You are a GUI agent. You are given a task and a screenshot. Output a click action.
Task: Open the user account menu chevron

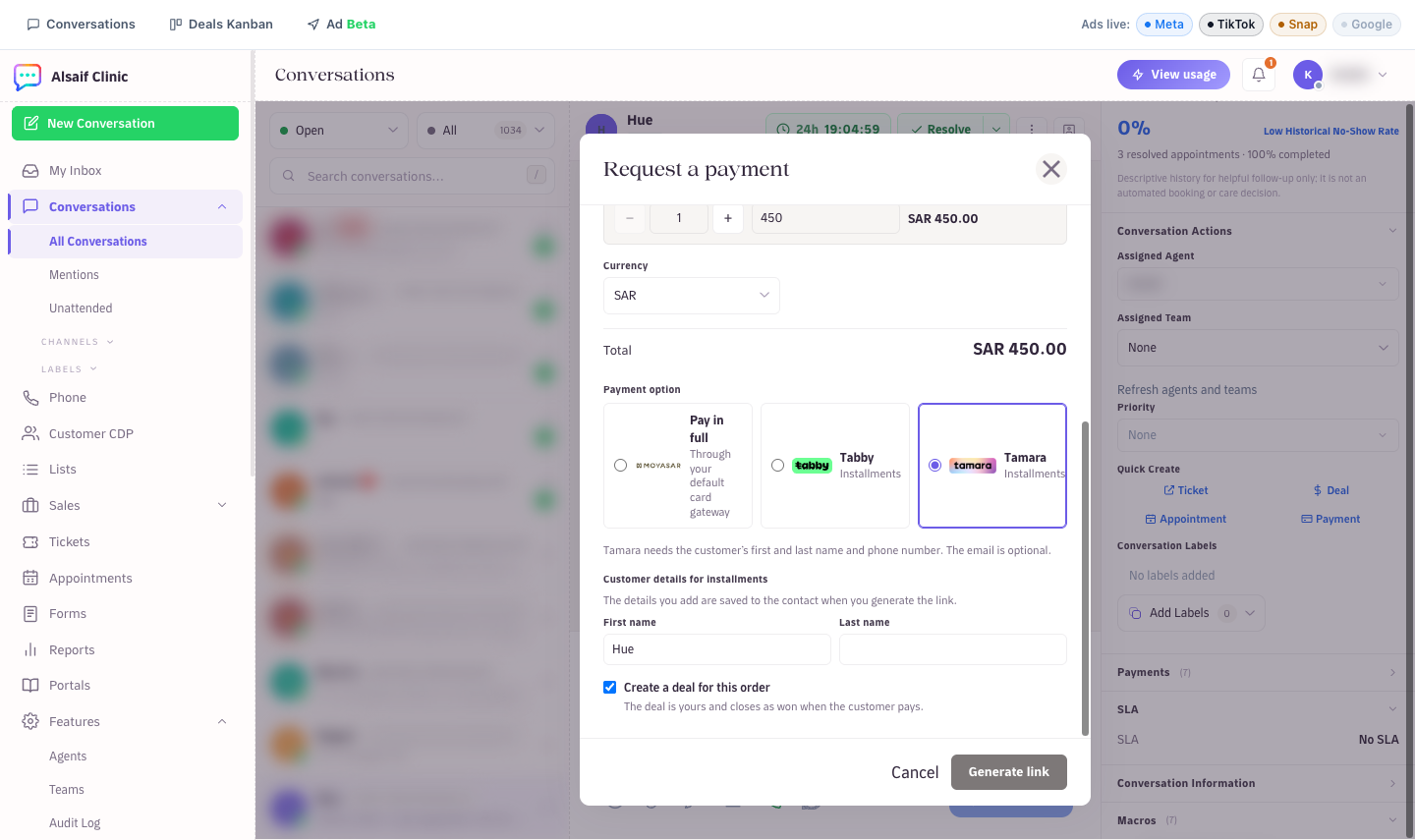(x=1383, y=75)
